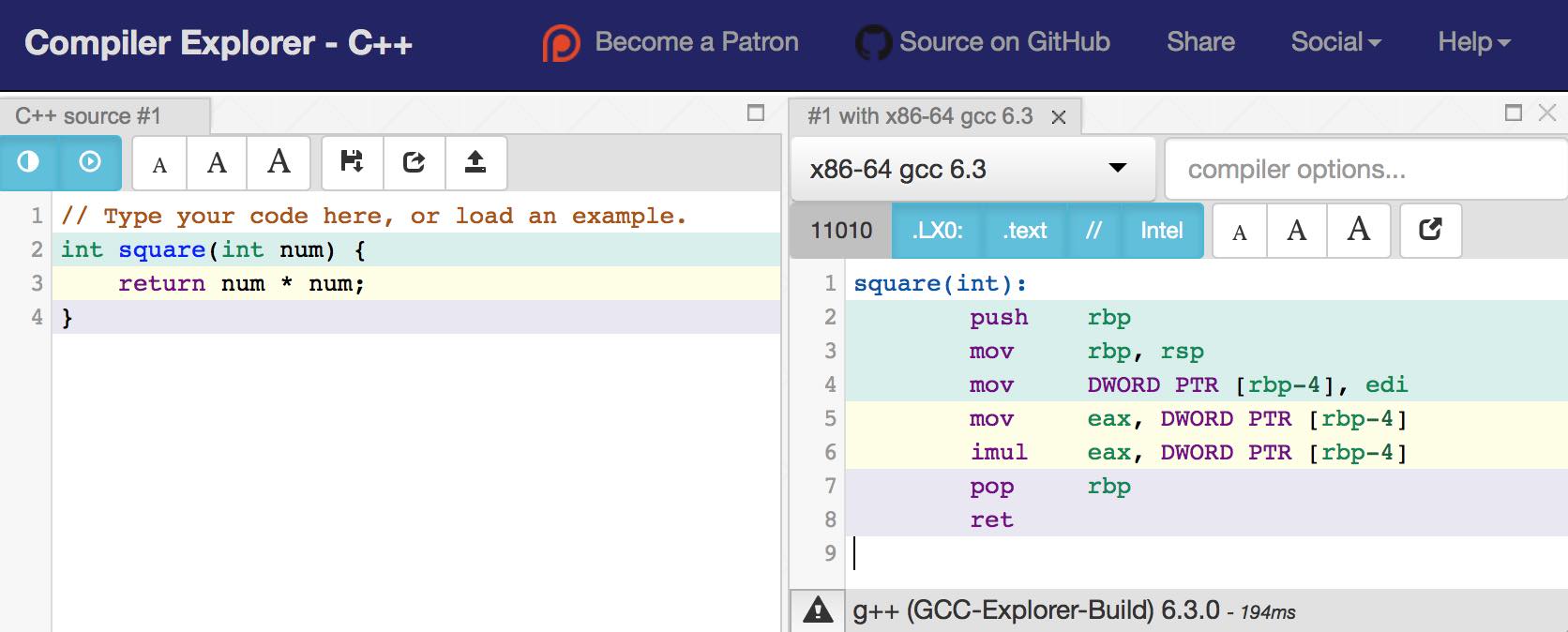Click the Compiler Explorer - C++ title

click(x=219, y=43)
